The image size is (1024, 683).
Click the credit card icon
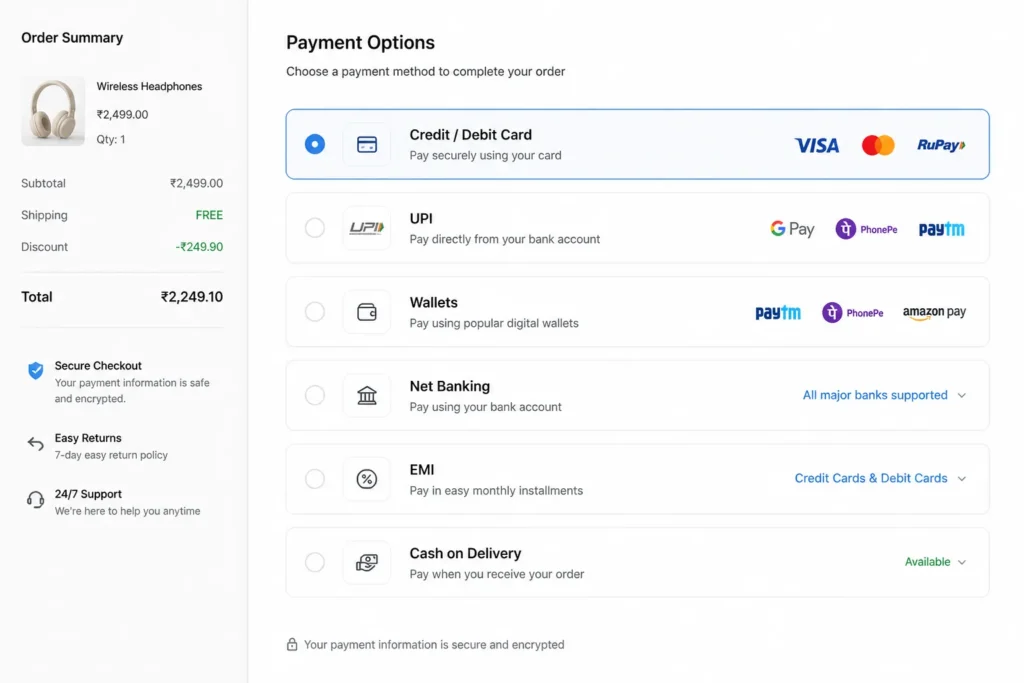click(x=367, y=144)
